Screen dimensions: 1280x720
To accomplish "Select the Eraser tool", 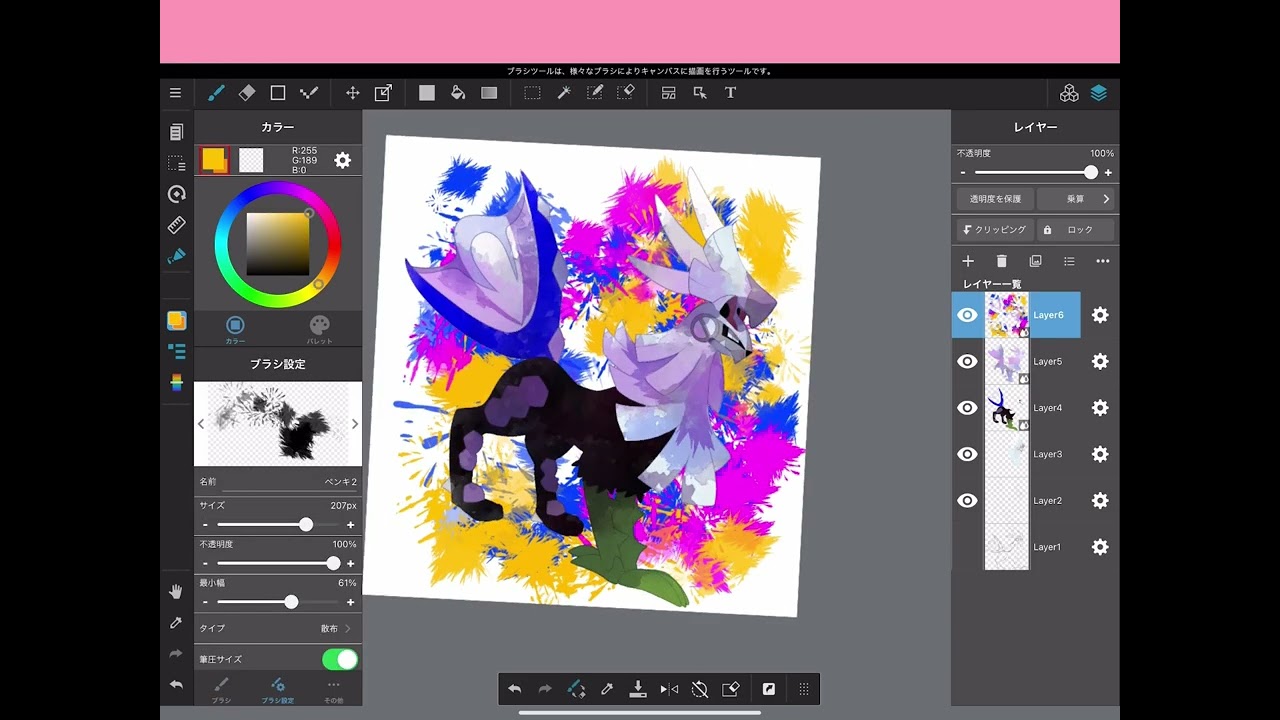I will pyautogui.click(x=247, y=93).
